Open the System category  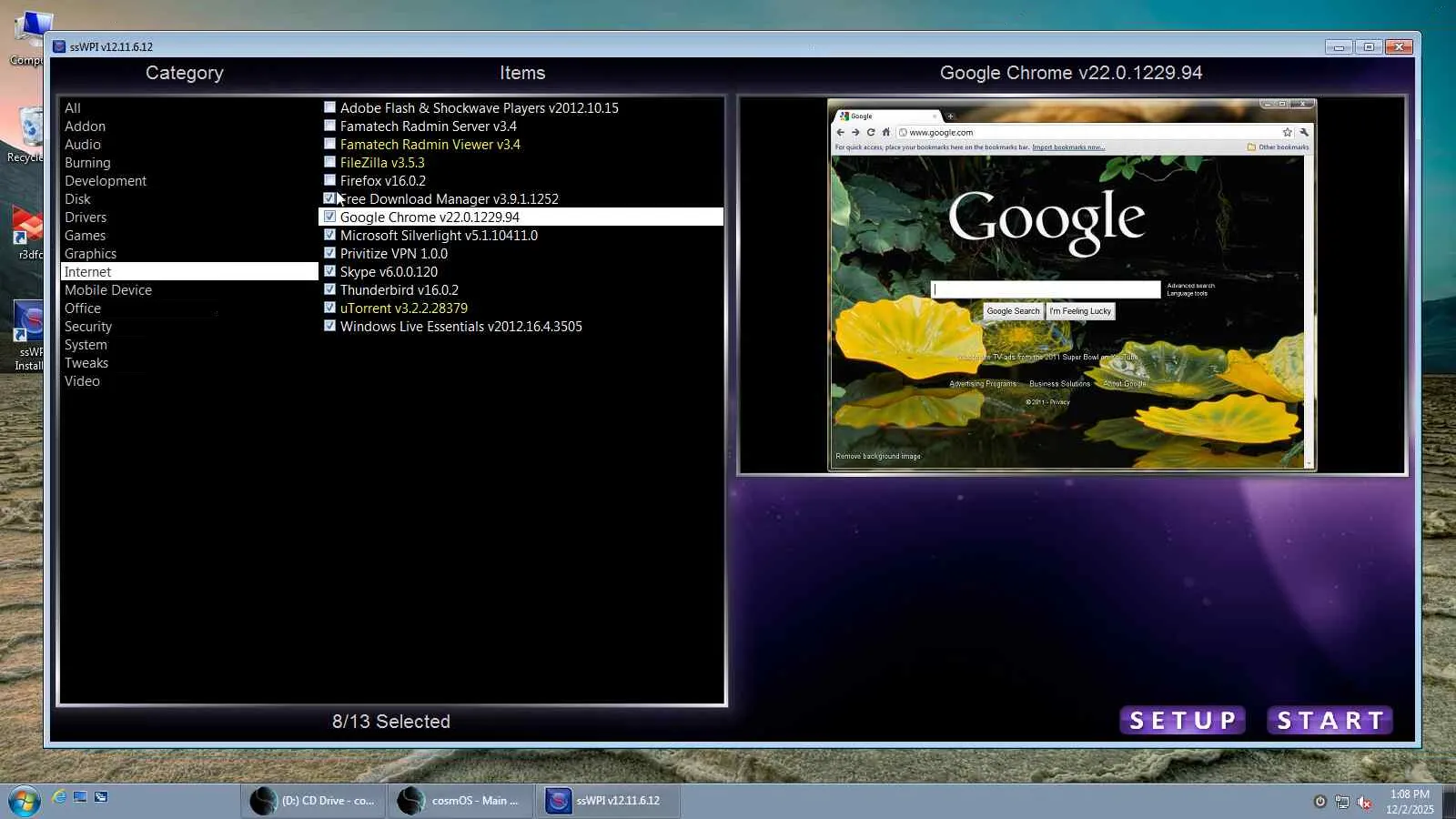[86, 345]
